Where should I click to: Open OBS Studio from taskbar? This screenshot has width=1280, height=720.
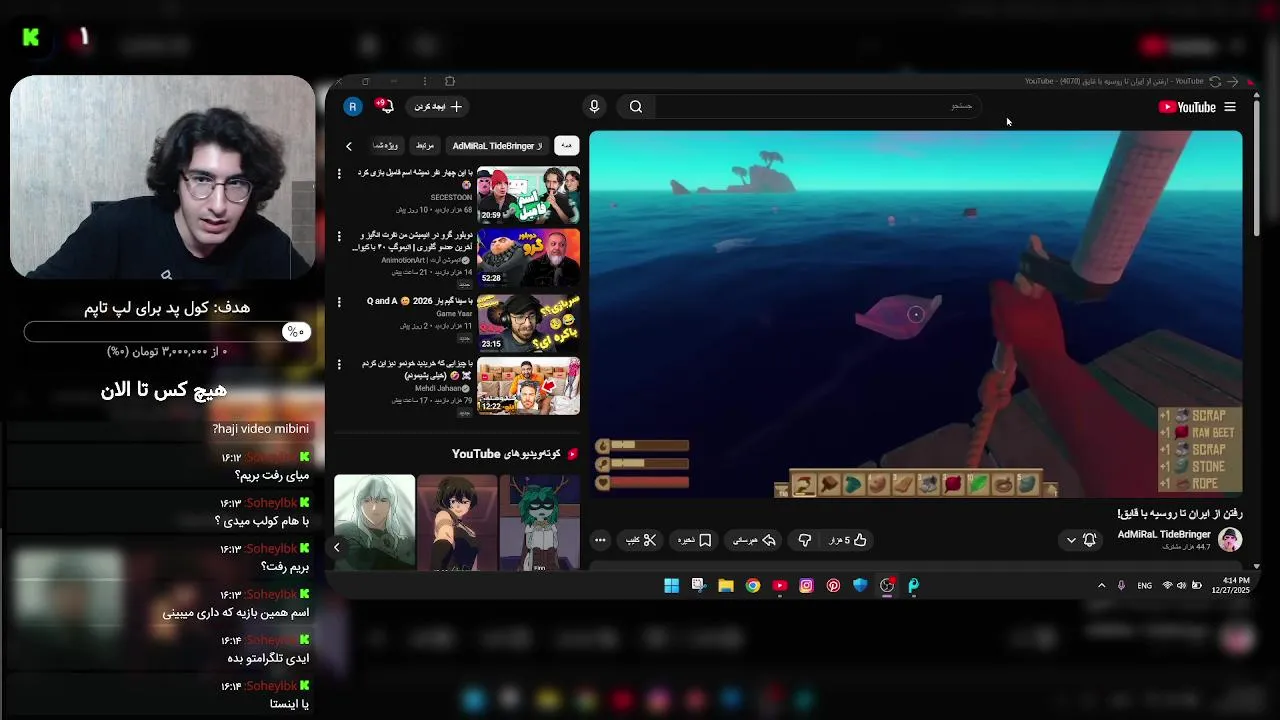887,586
